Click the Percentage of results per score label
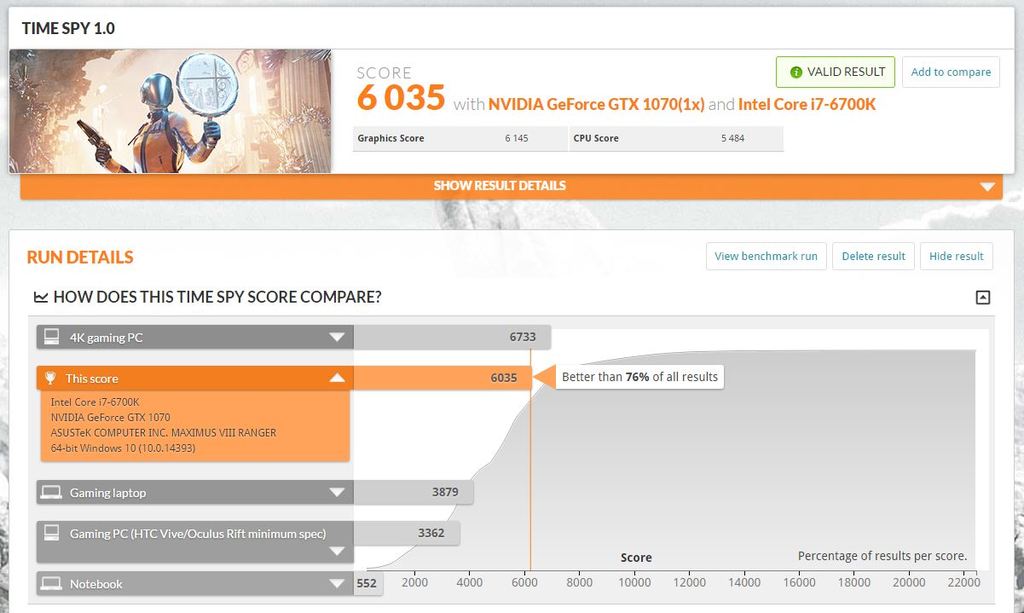Image resolution: width=1024 pixels, height=613 pixels. [x=882, y=556]
